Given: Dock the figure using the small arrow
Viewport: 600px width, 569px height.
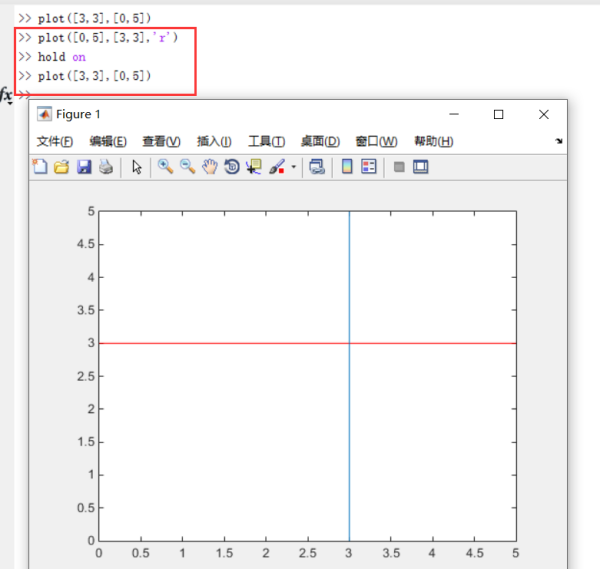Looking at the screenshot, I should tap(559, 141).
